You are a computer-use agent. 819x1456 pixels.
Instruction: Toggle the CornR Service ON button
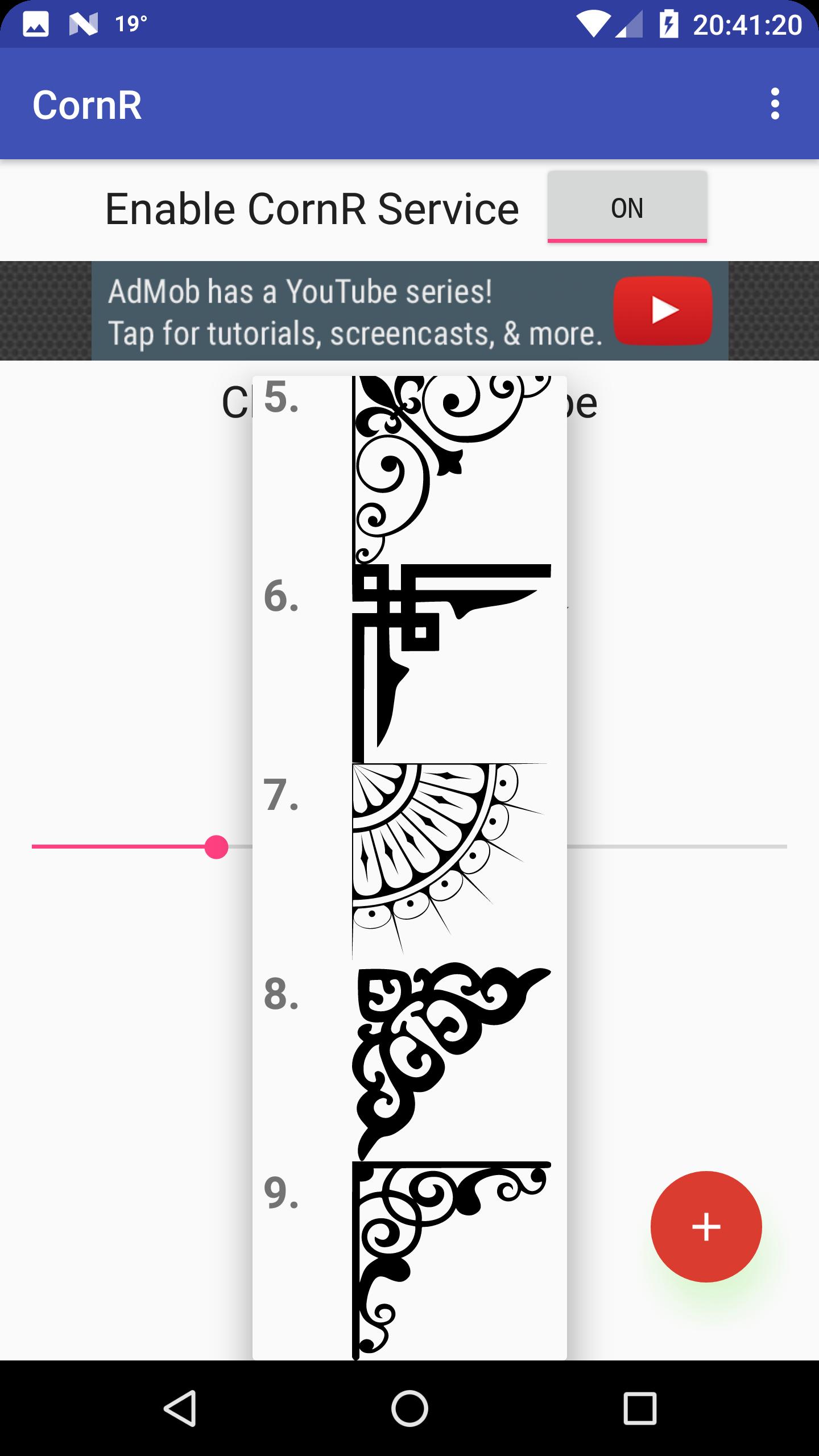click(627, 207)
